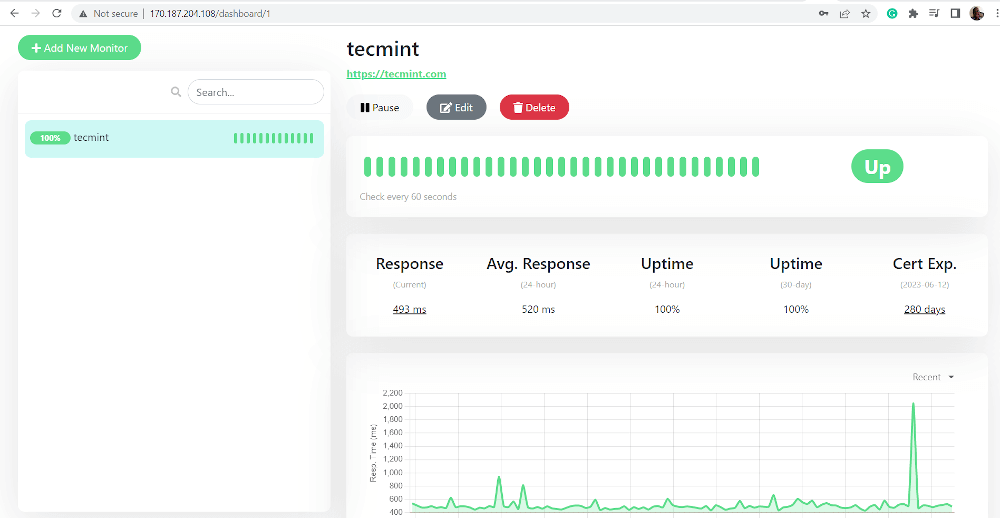The image size is (1000, 518).
Task: Click the 280 days cert expiry value
Action: (924, 309)
